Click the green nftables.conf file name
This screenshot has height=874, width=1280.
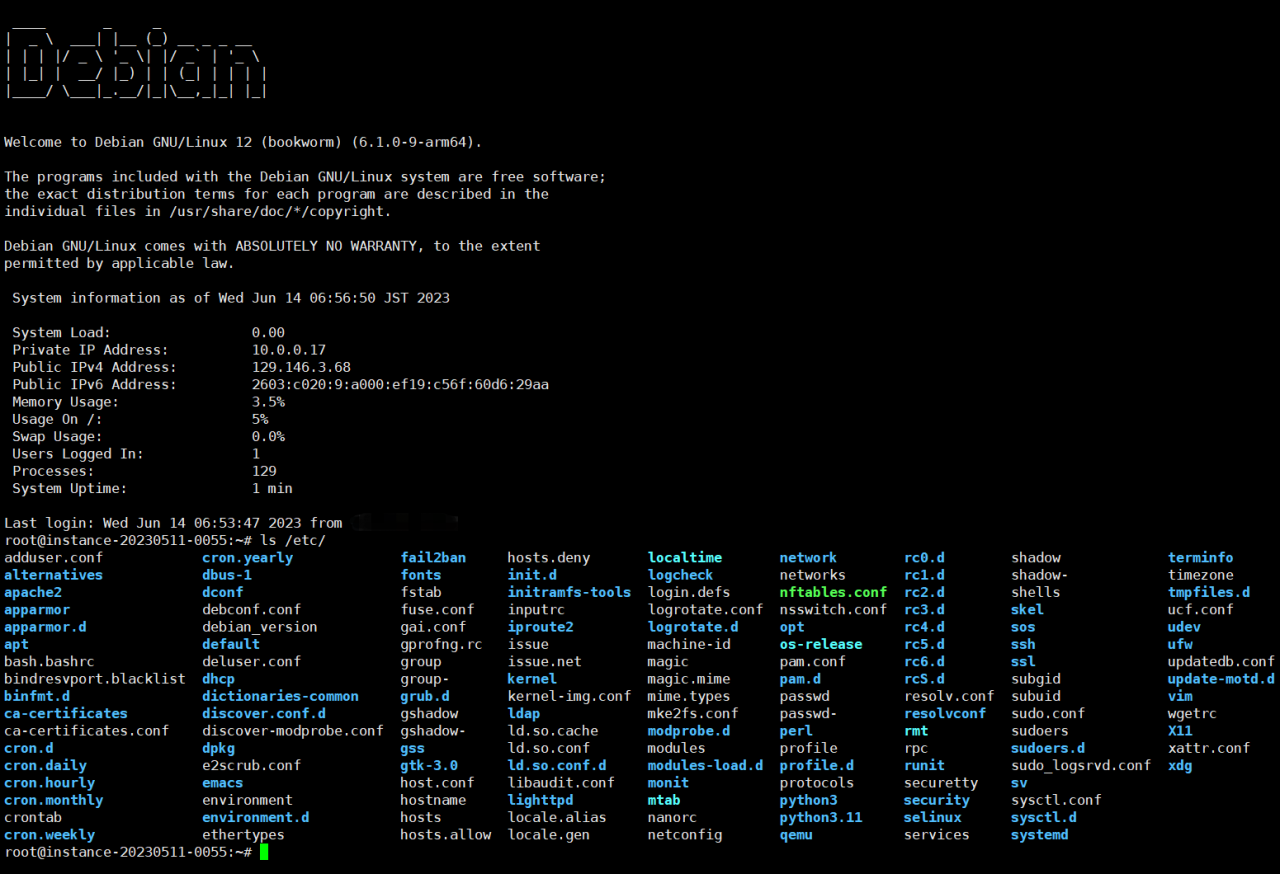pyautogui.click(x=833, y=592)
